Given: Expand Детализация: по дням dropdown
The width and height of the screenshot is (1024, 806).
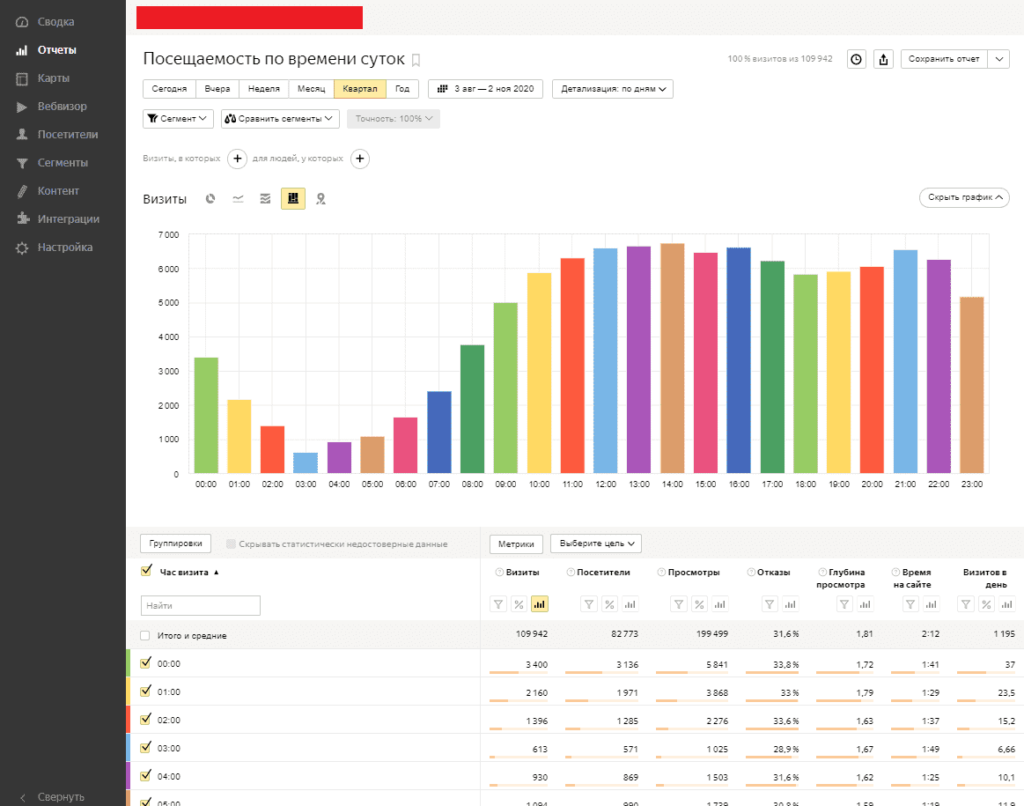Looking at the screenshot, I should tap(612, 89).
